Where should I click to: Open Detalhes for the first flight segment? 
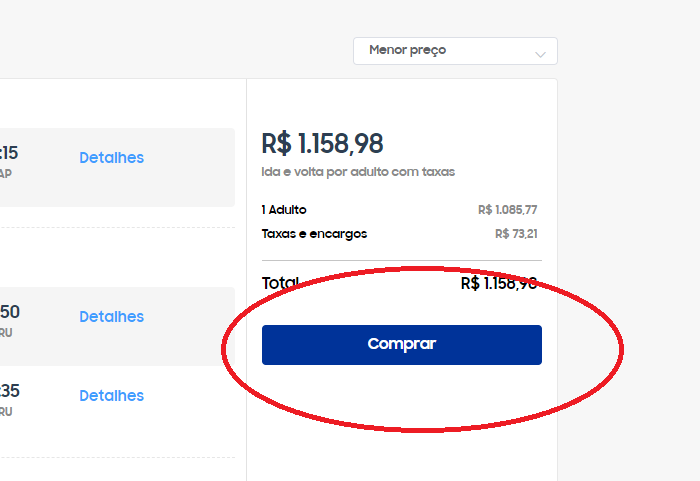tap(111, 158)
